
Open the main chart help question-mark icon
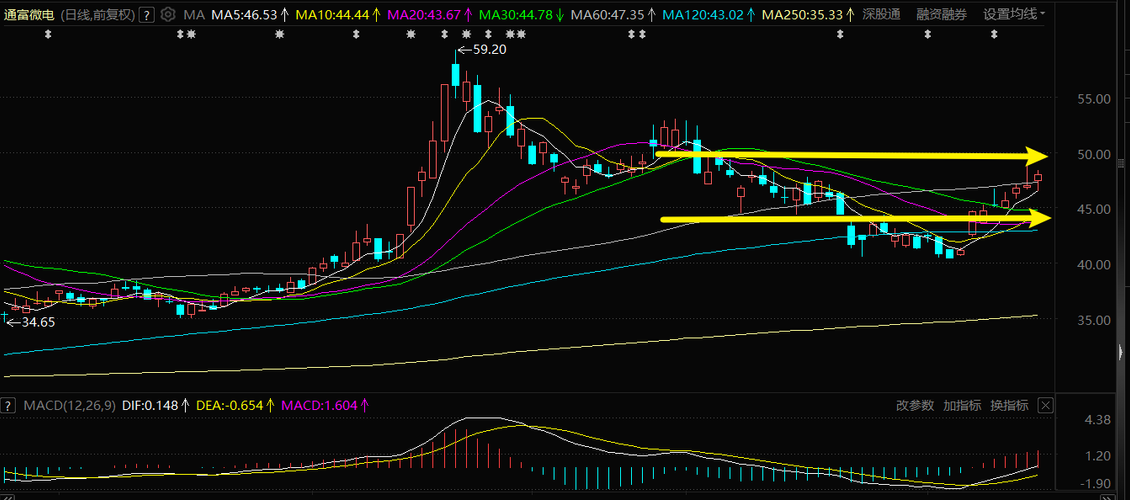(x=147, y=14)
